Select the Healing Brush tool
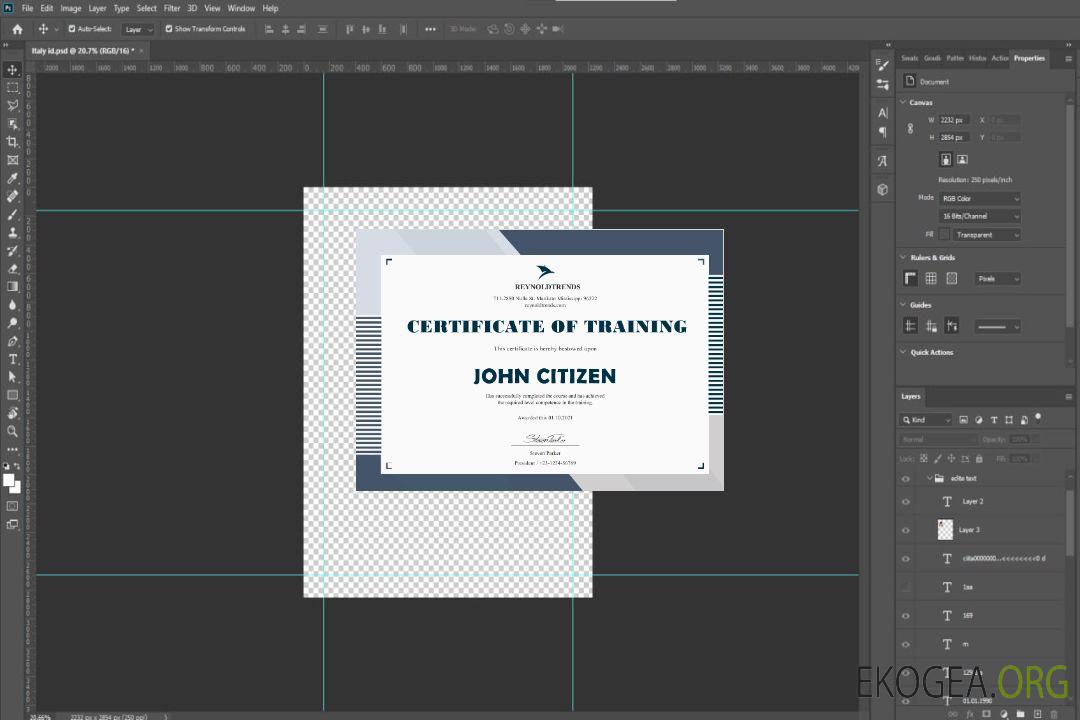The width and height of the screenshot is (1080, 720). (x=12, y=196)
